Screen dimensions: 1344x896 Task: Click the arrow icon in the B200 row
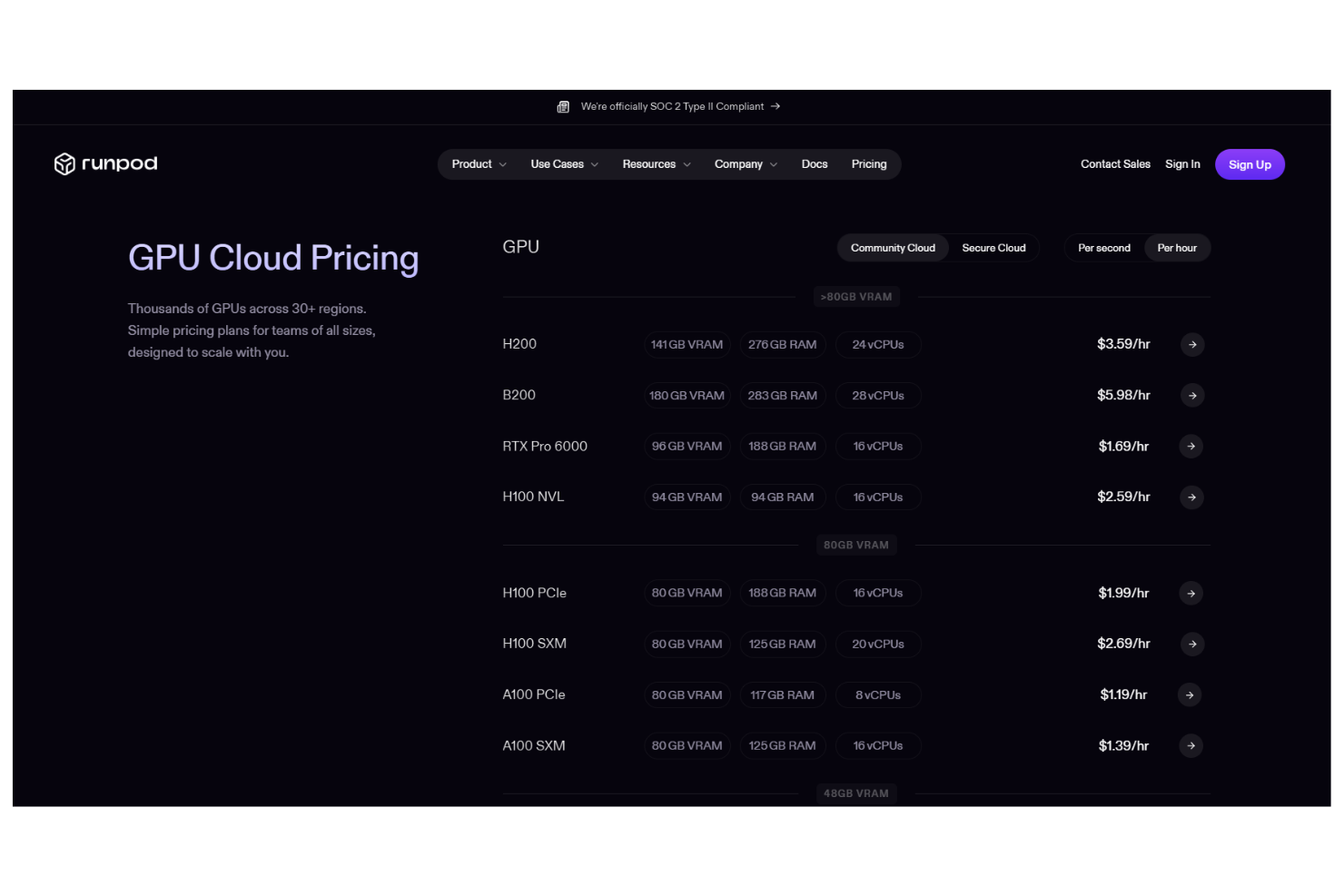tap(1192, 396)
